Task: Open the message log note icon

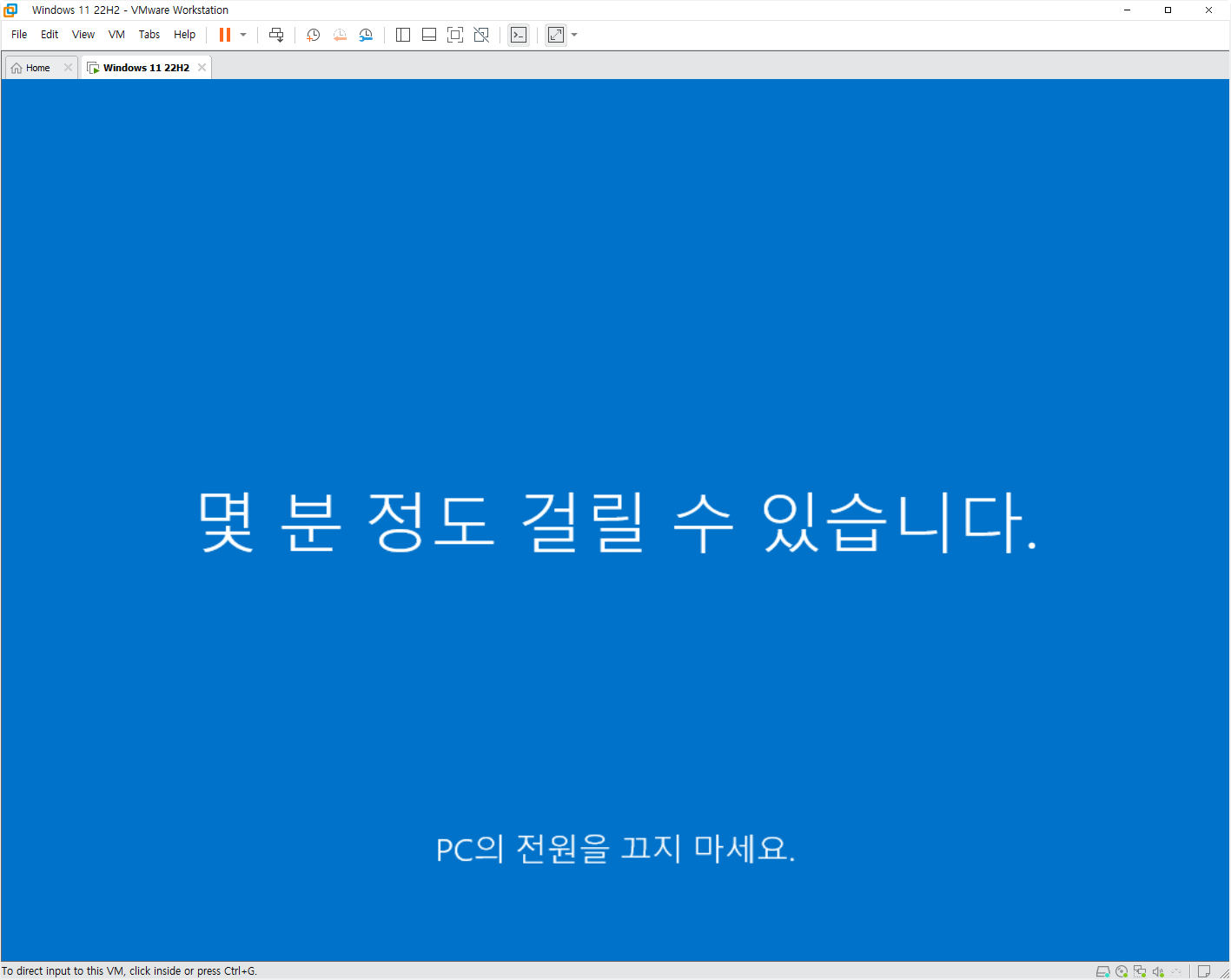Action: point(1204,971)
